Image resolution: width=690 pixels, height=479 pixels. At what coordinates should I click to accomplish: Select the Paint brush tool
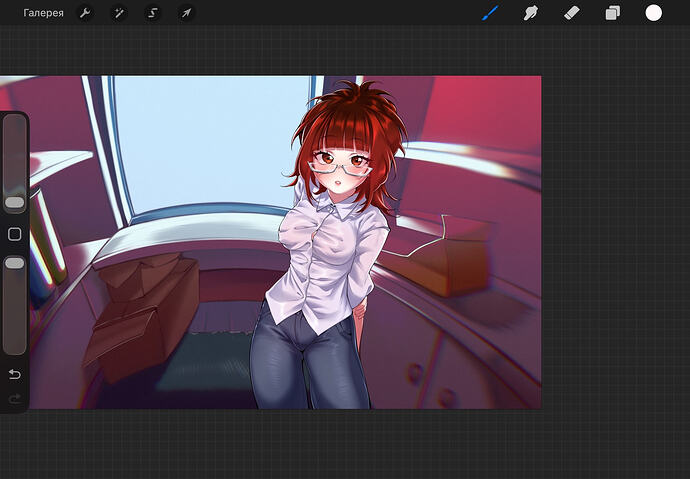click(490, 13)
